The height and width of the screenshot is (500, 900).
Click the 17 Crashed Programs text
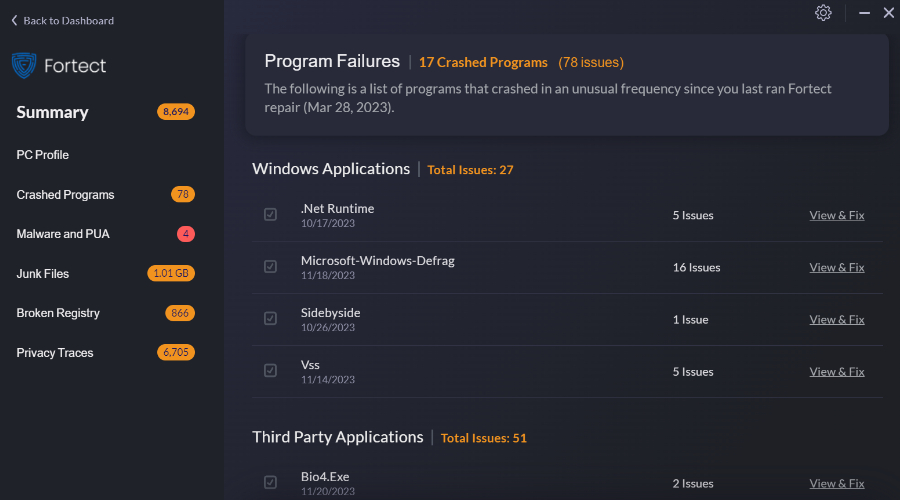(x=483, y=63)
